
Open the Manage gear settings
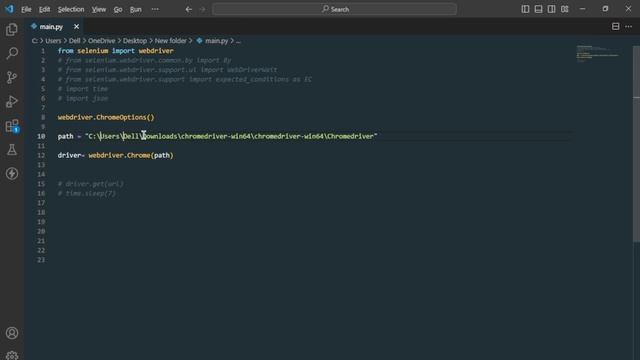(x=12, y=355)
